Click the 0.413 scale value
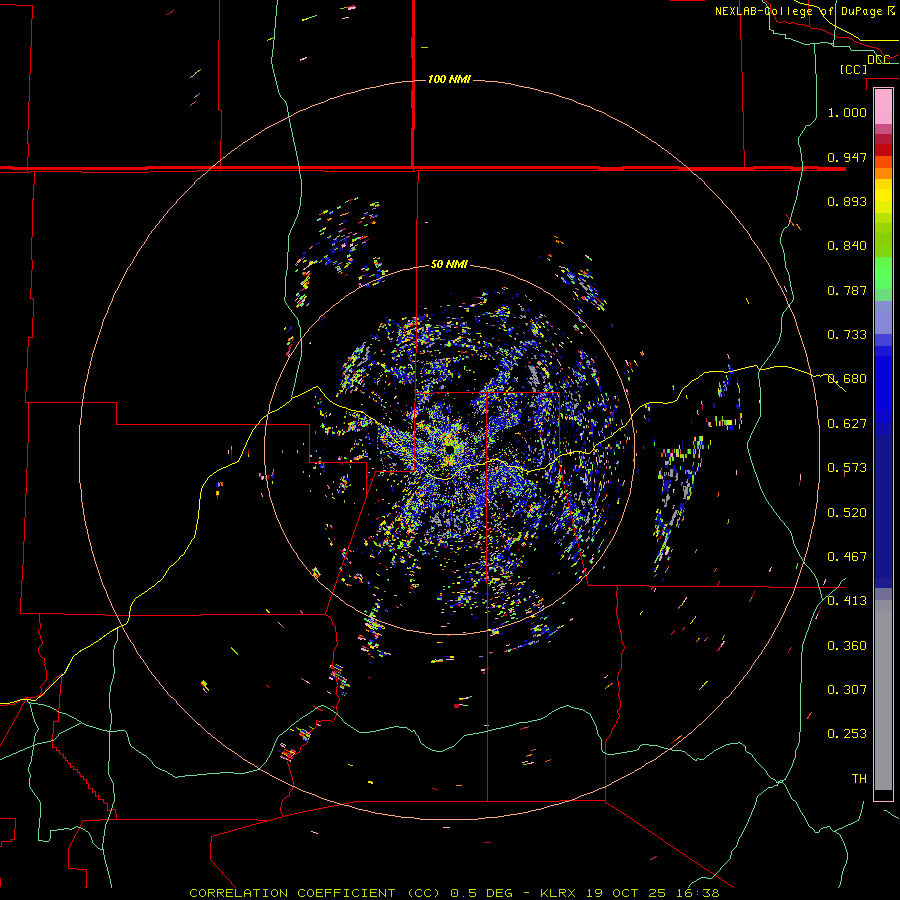Viewport: 900px width, 900px height. [x=847, y=600]
